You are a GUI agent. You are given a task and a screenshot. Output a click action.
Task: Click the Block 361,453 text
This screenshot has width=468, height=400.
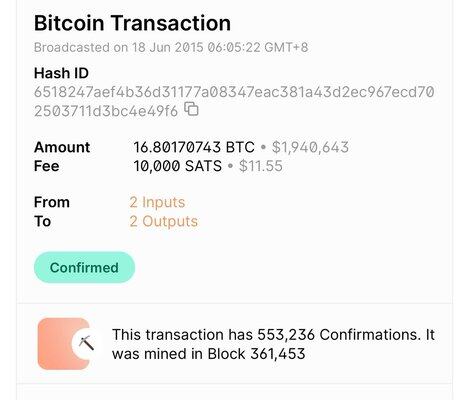(x=256, y=354)
